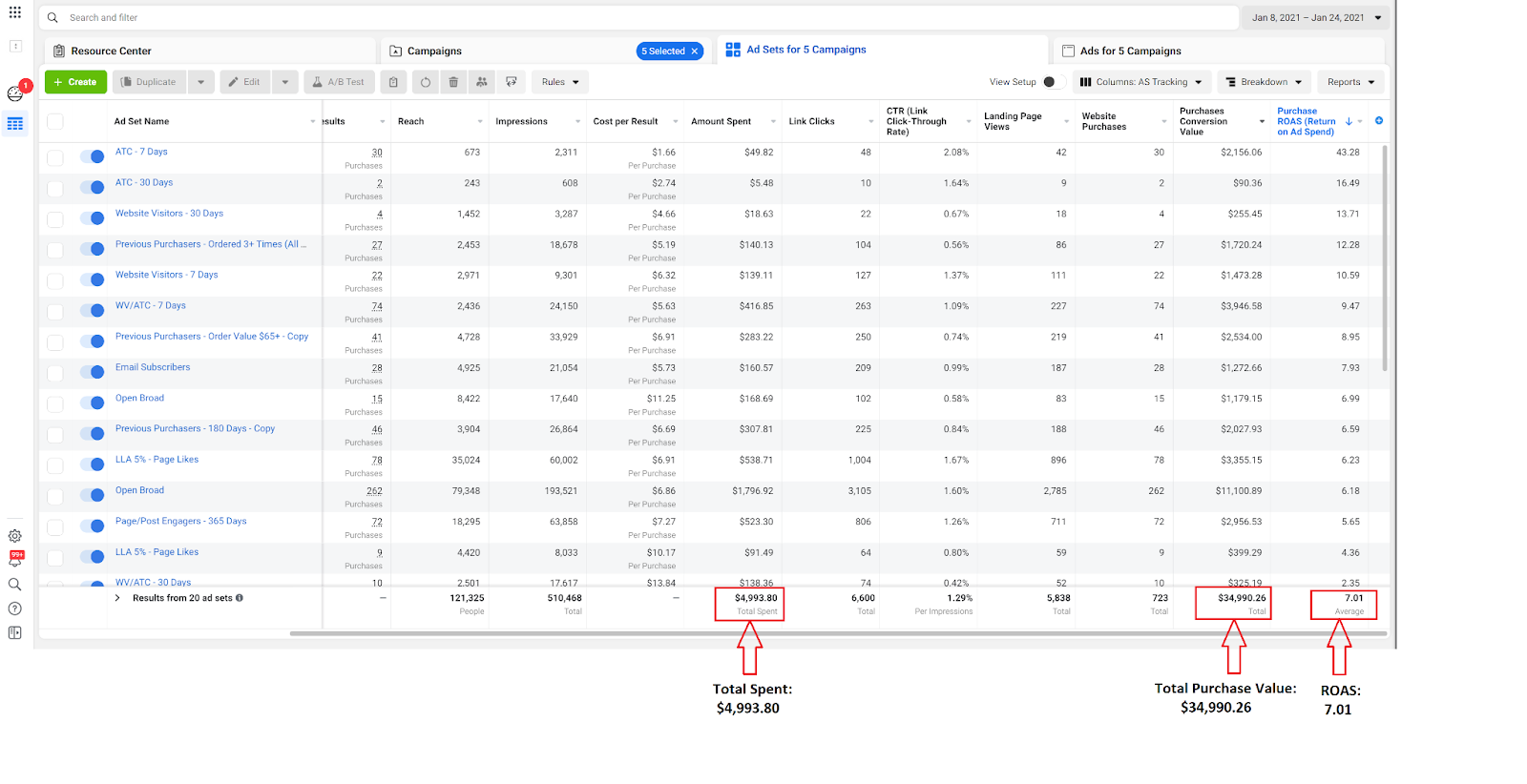
Task: Open the all tools grid menu
Action: tap(15, 12)
